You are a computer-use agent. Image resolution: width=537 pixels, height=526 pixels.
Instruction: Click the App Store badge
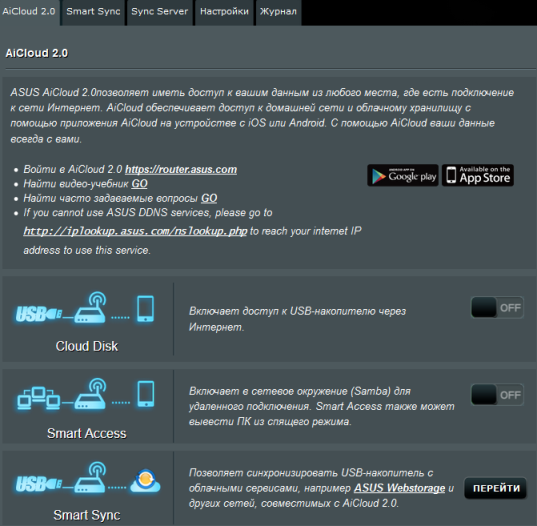coord(478,175)
